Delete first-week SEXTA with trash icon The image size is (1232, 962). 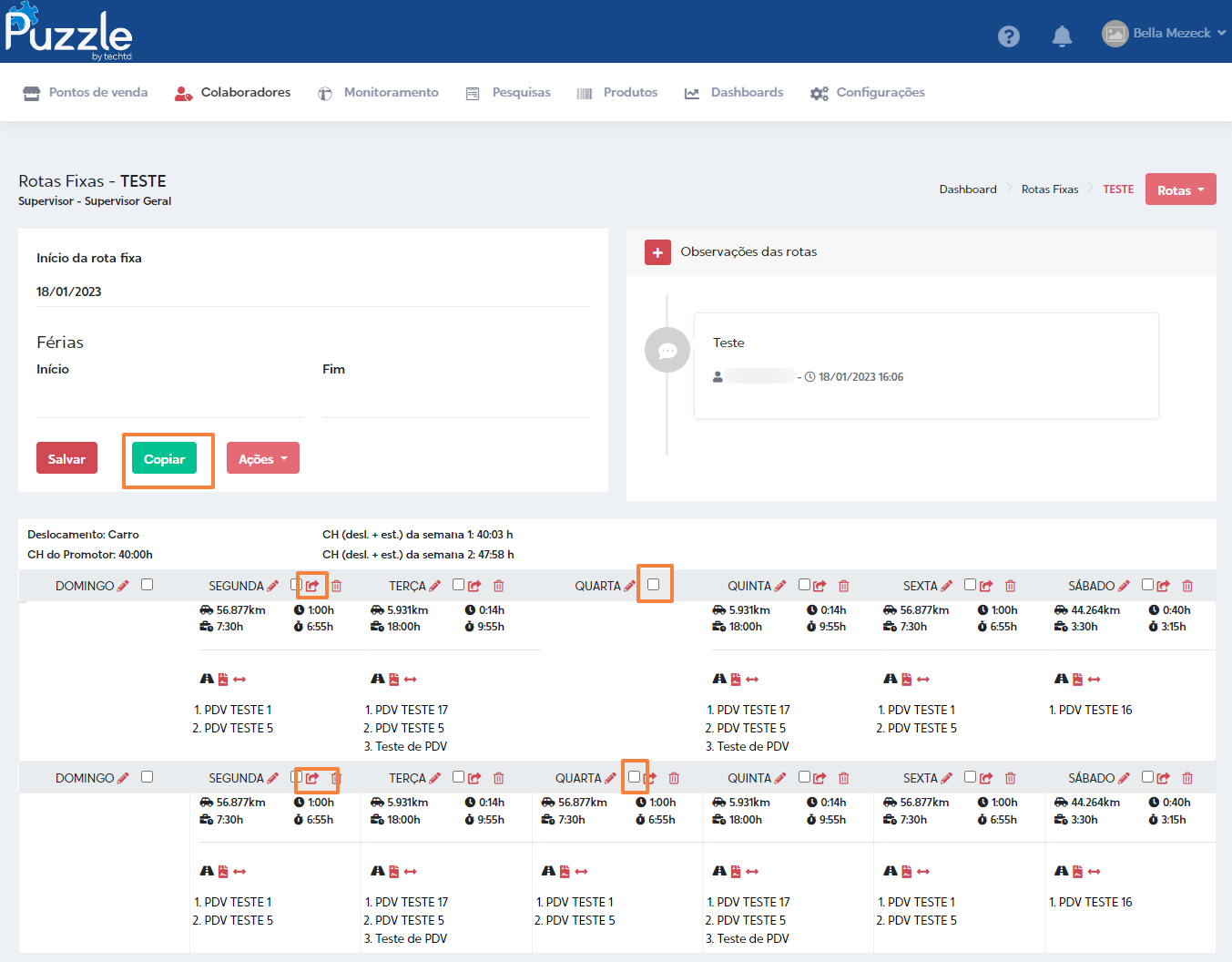click(x=1010, y=586)
